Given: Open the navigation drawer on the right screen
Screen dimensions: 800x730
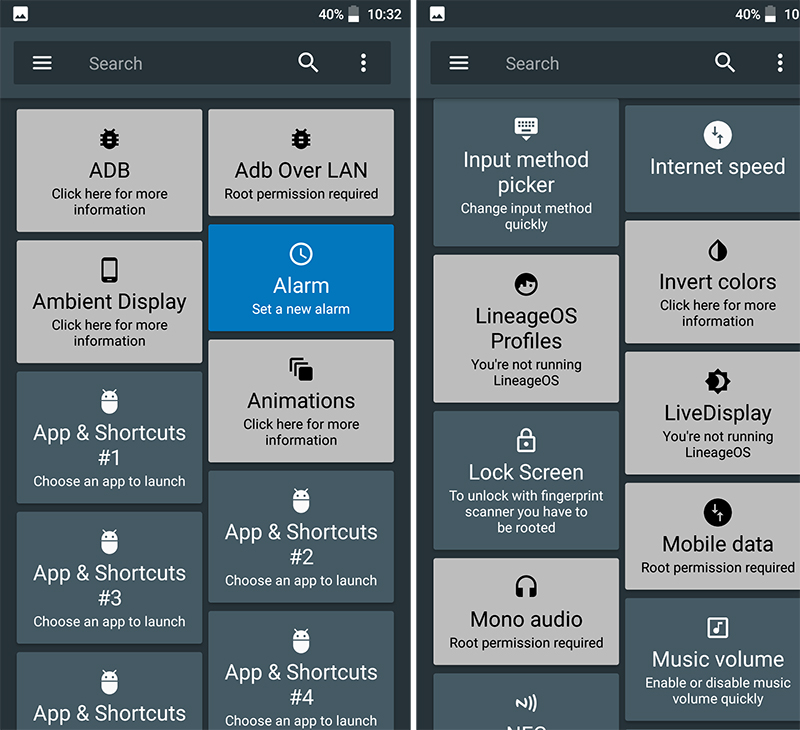Looking at the screenshot, I should pyautogui.click(x=459, y=63).
